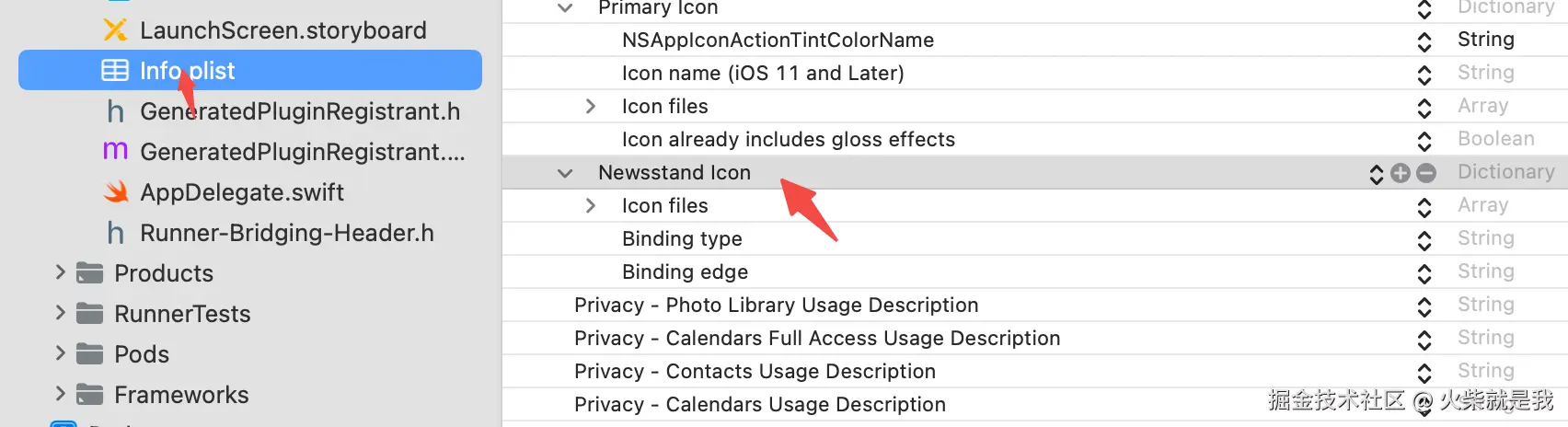Collapse the Newsstand Icon dictionary
Viewport: 1568px width, 427px height.
pyautogui.click(x=565, y=173)
